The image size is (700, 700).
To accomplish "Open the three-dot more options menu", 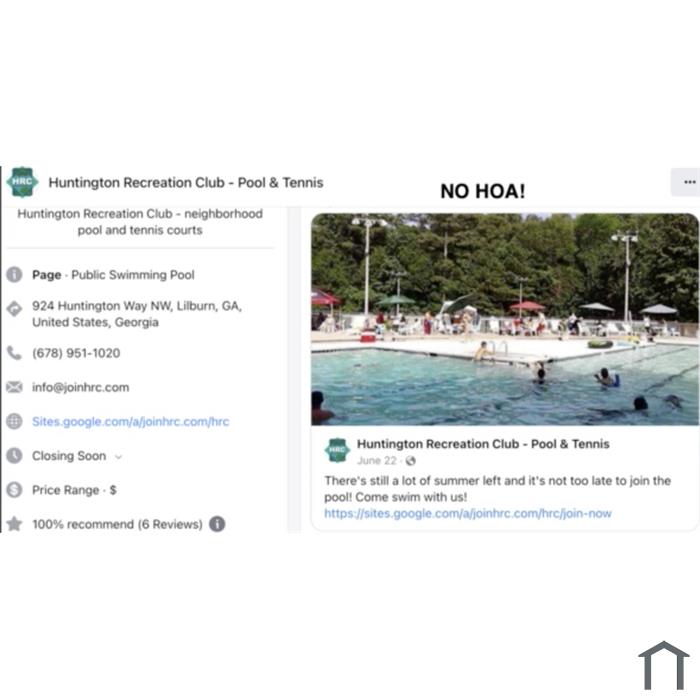I will coord(688,182).
